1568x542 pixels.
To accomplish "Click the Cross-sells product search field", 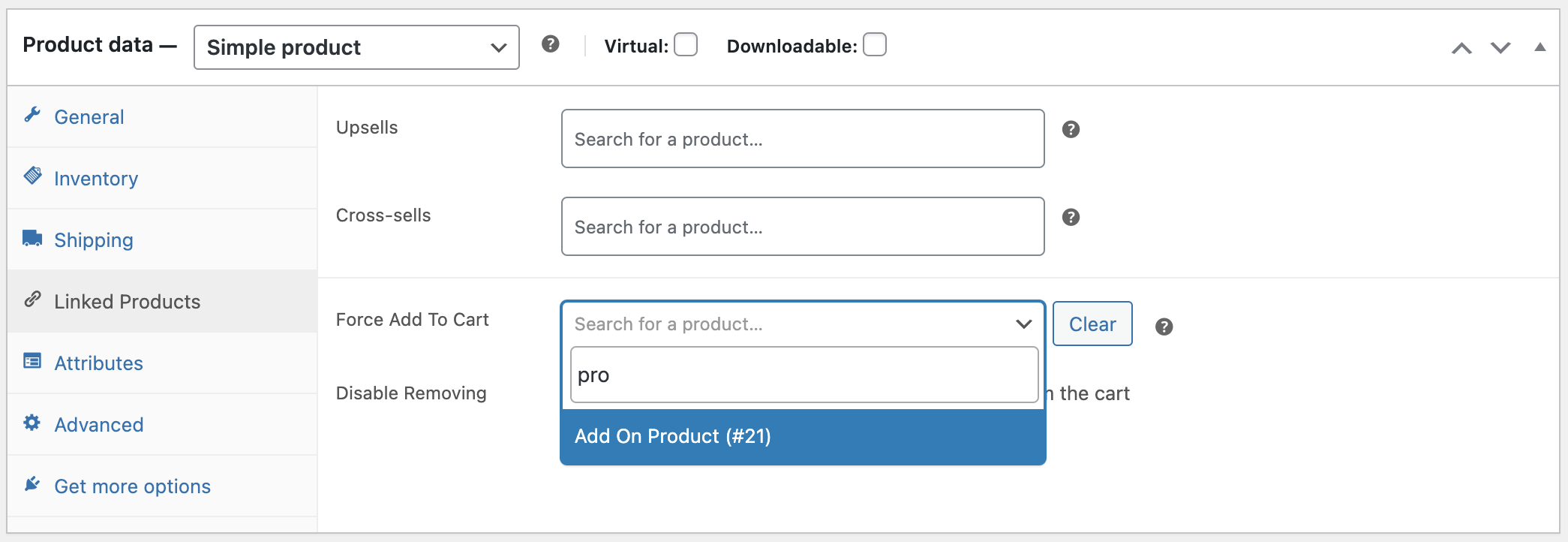I will (x=803, y=227).
